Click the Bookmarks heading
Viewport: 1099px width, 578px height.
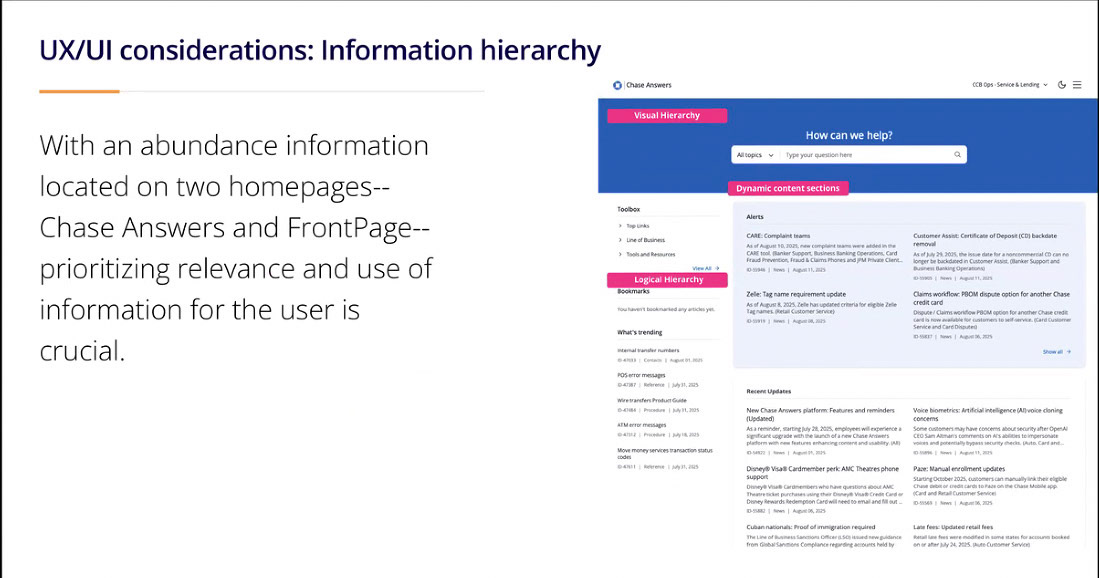(x=633, y=291)
